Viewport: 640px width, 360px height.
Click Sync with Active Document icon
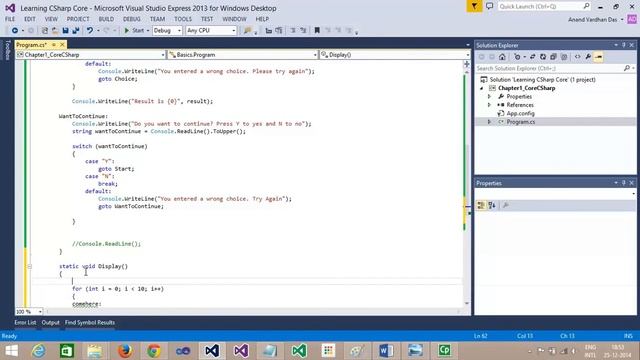(532, 57)
